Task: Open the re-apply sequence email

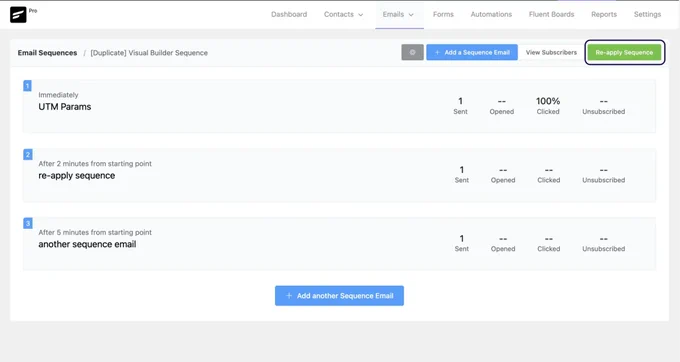Action: coord(77,176)
